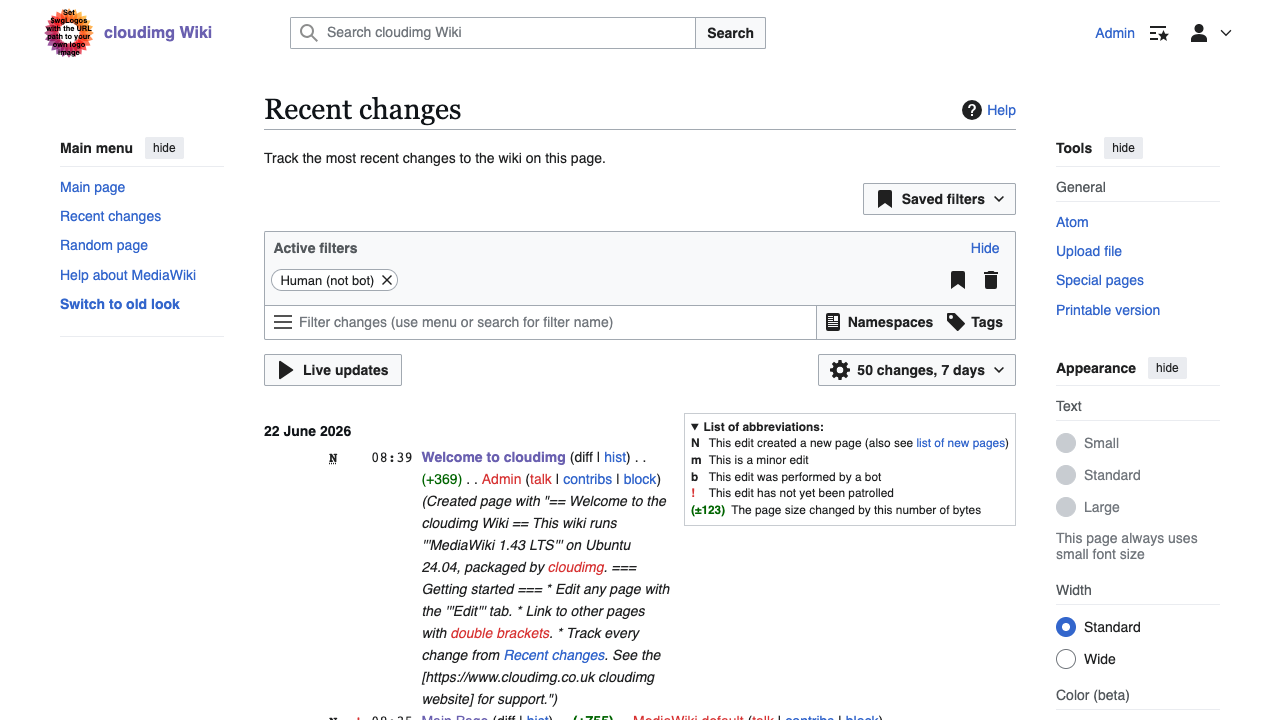Click the cloudimg Wiki logo image
The image size is (1280, 720).
tap(69, 33)
